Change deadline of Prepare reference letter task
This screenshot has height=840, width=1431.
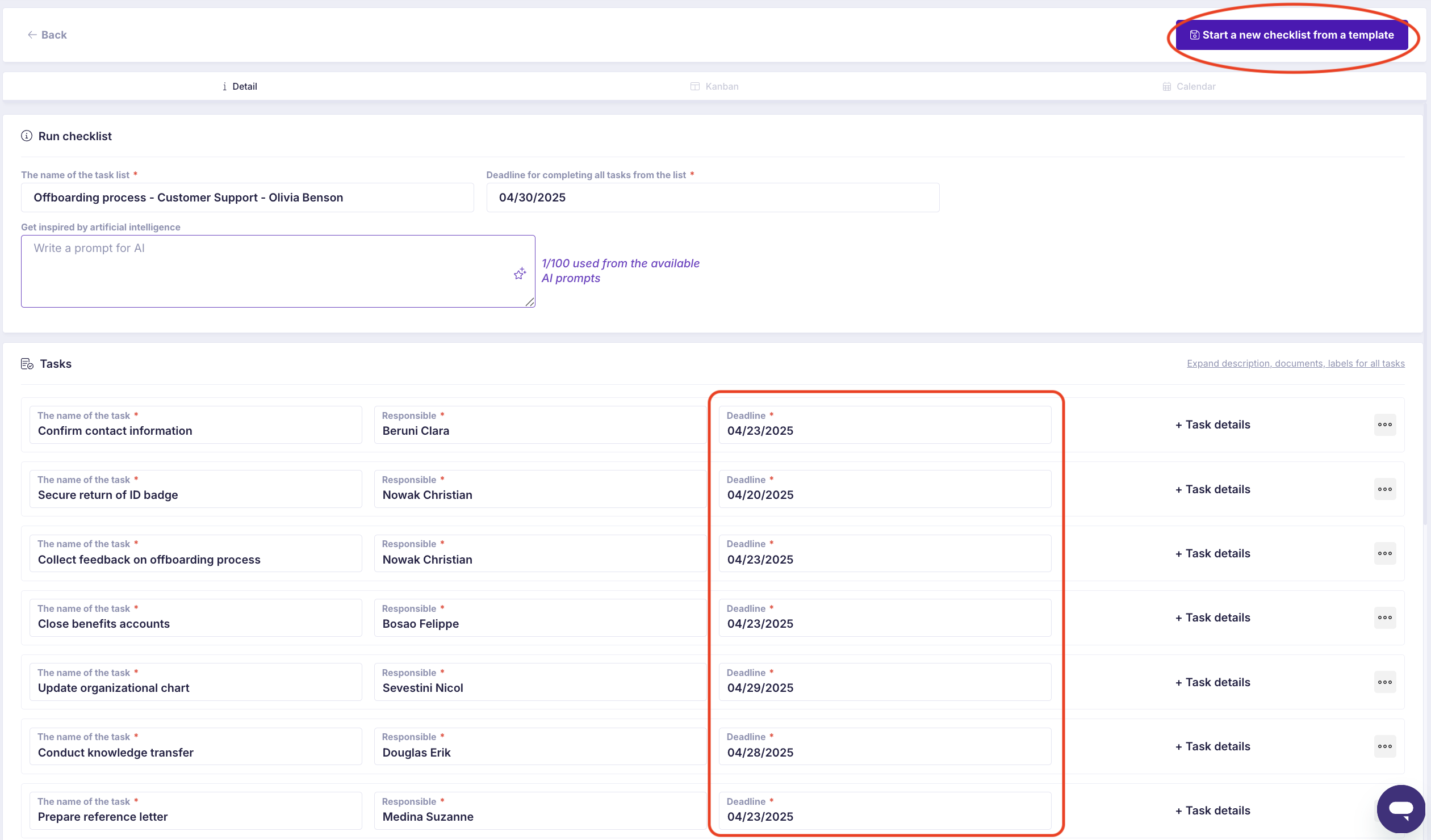[x=885, y=810]
